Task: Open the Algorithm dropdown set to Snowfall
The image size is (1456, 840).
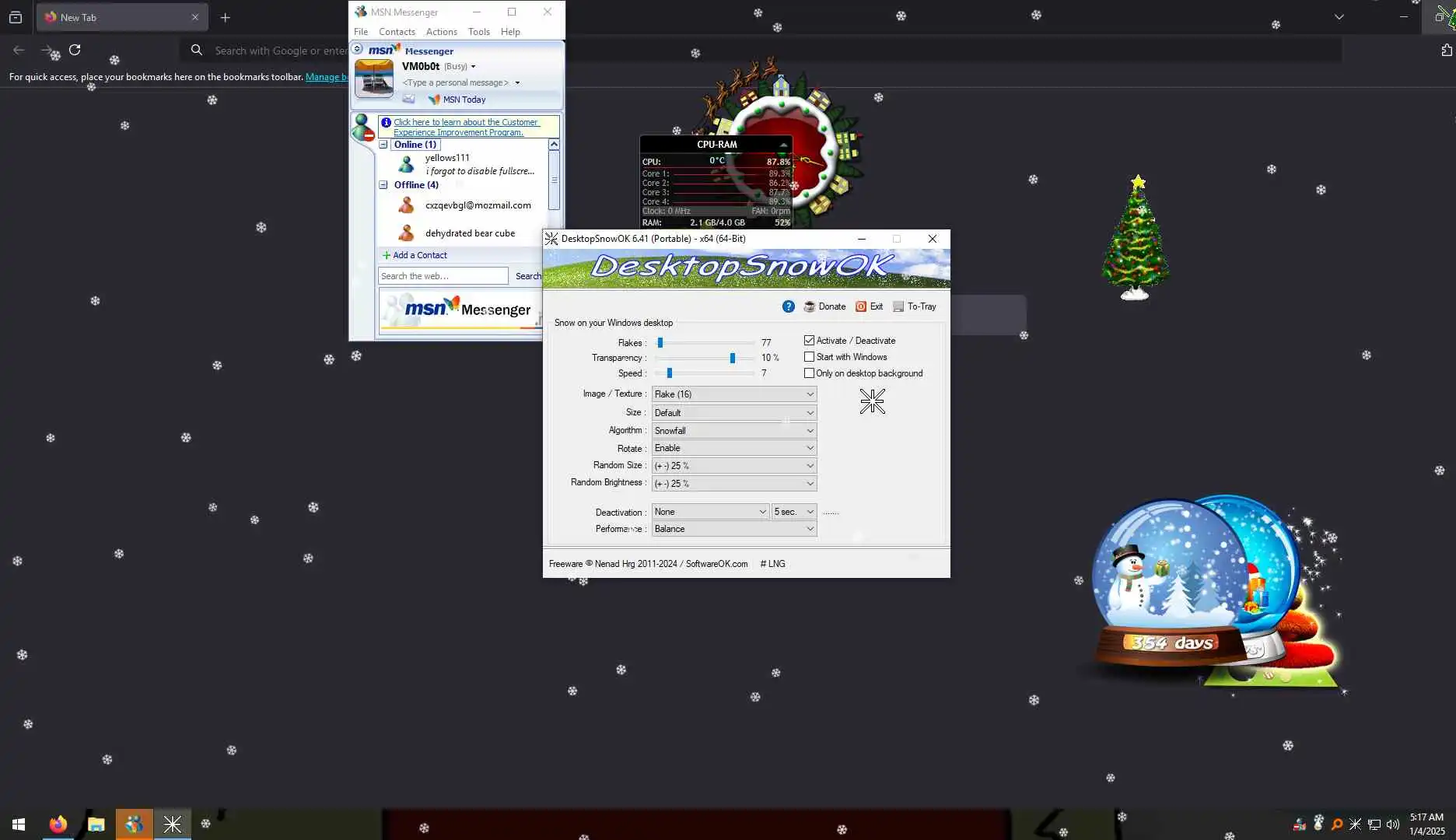Action: 734,431
